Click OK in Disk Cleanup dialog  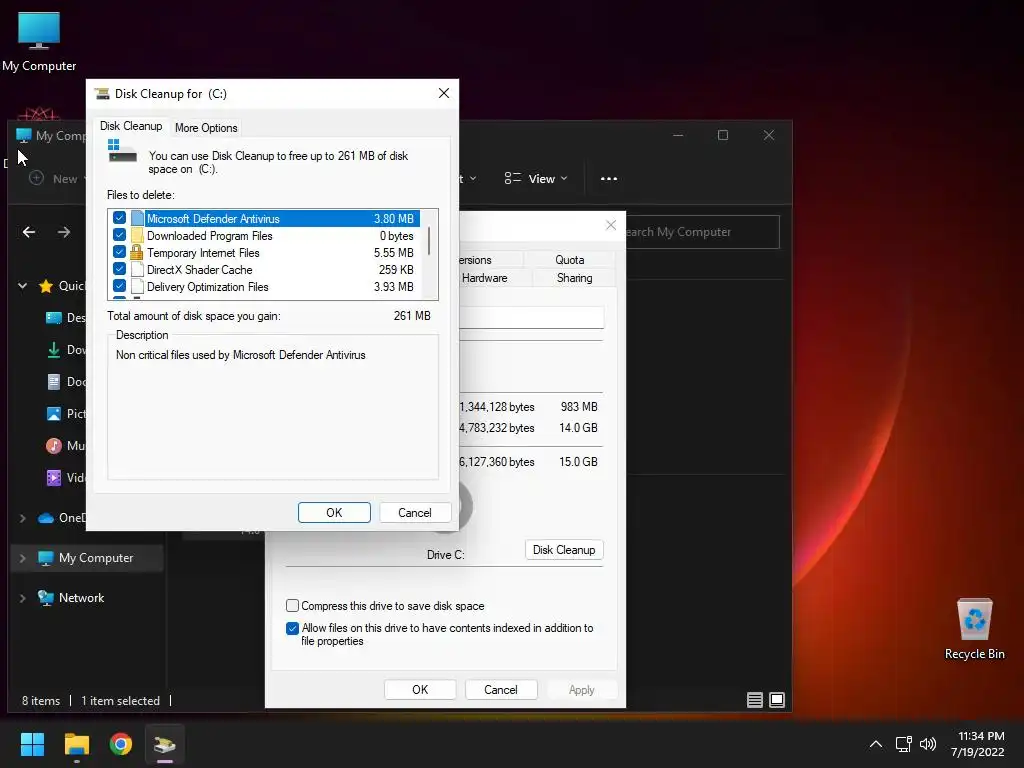tap(334, 513)
